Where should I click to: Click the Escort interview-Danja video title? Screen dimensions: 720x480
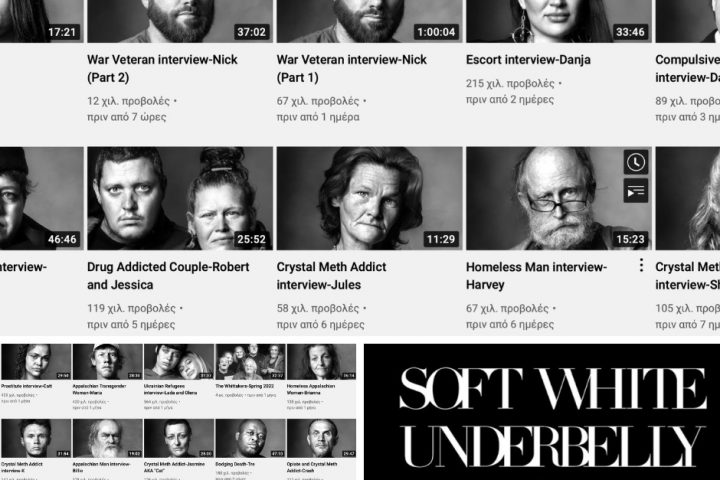tap(528, 60)
